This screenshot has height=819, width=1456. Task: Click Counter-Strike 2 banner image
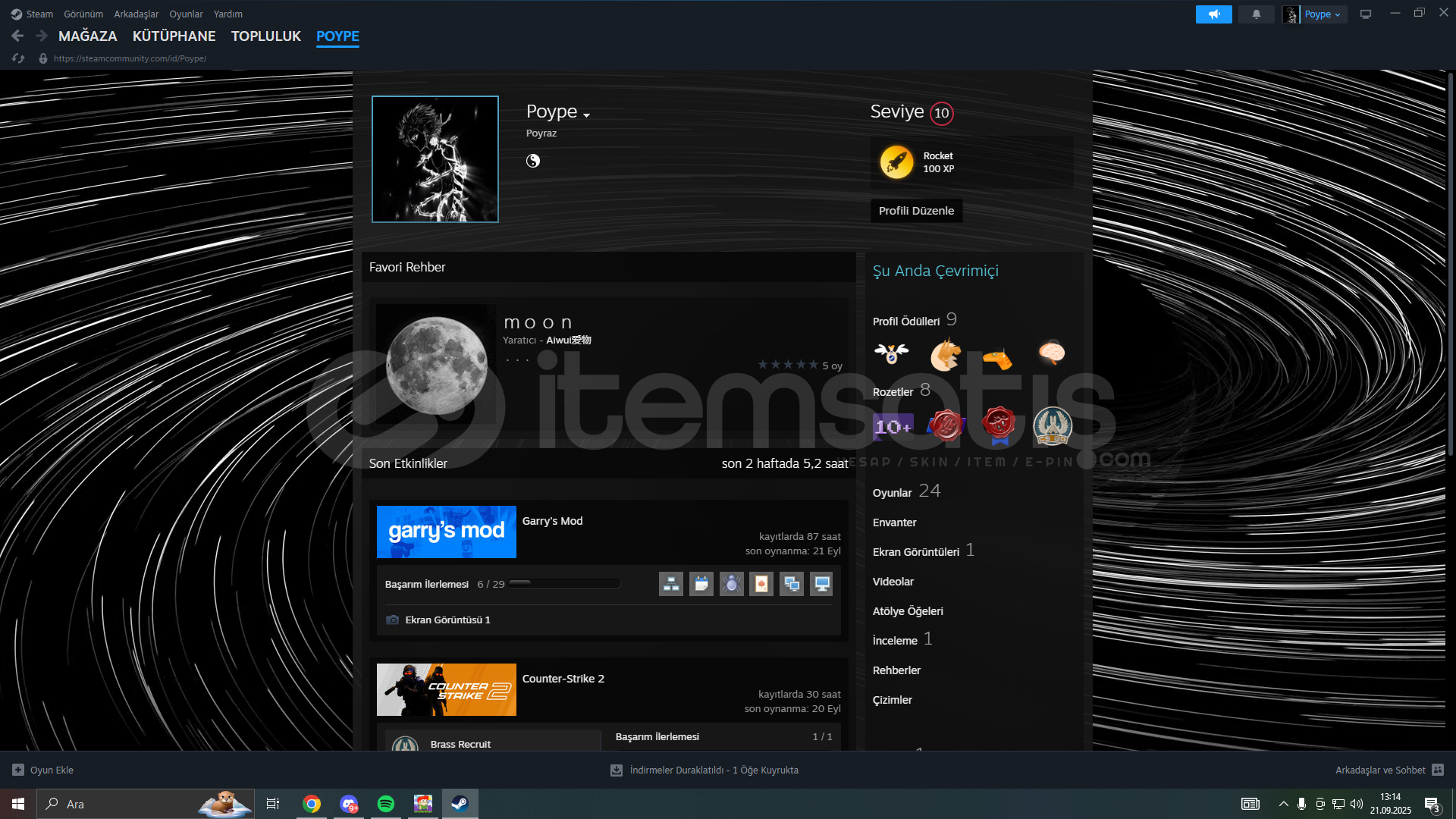click(447, 690)
